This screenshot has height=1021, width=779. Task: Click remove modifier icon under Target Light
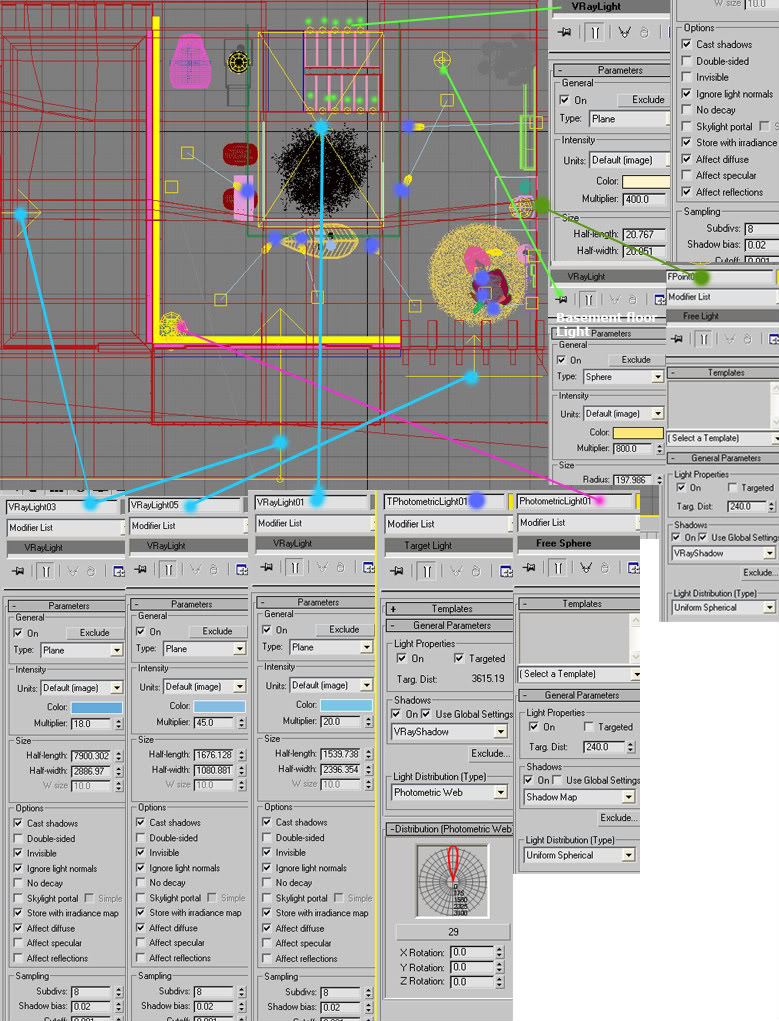475,571
